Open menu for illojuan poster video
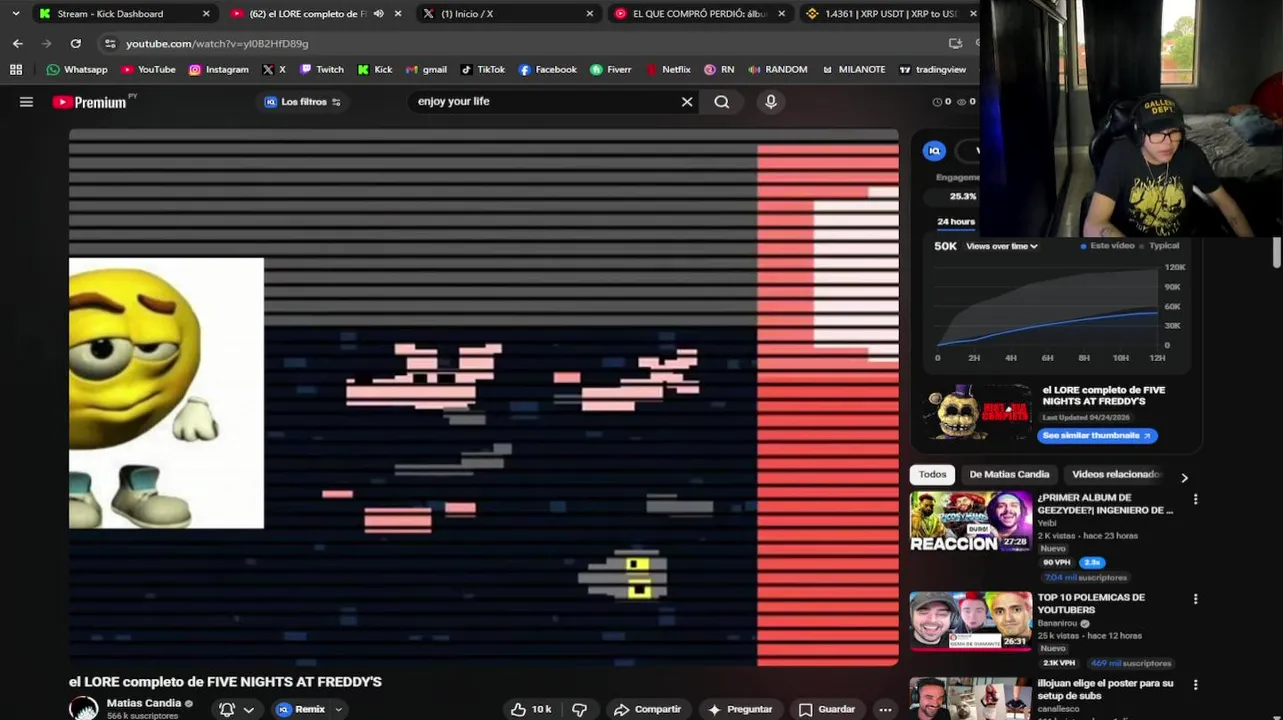 tap(1195, 685)
